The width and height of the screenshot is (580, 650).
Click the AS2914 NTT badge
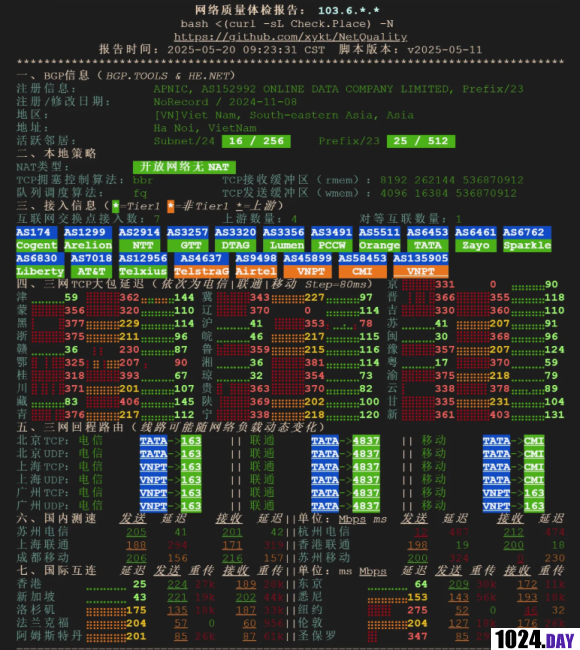point(139,239)
